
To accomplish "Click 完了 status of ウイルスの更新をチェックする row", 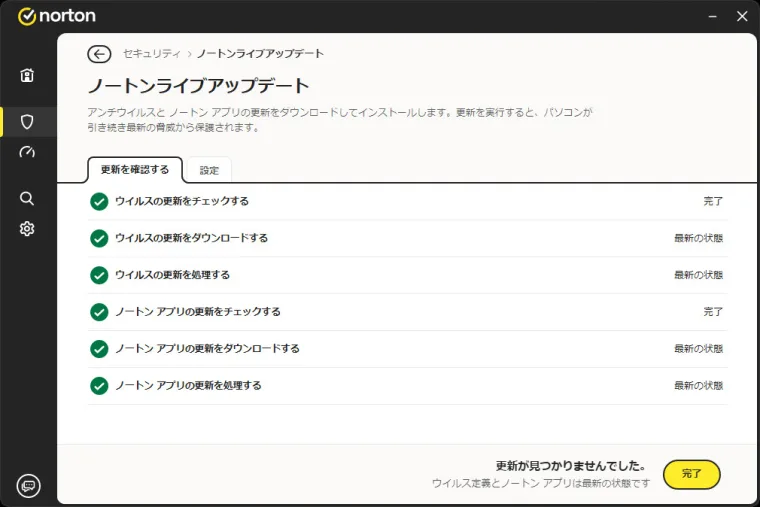I will pos(713,201).
